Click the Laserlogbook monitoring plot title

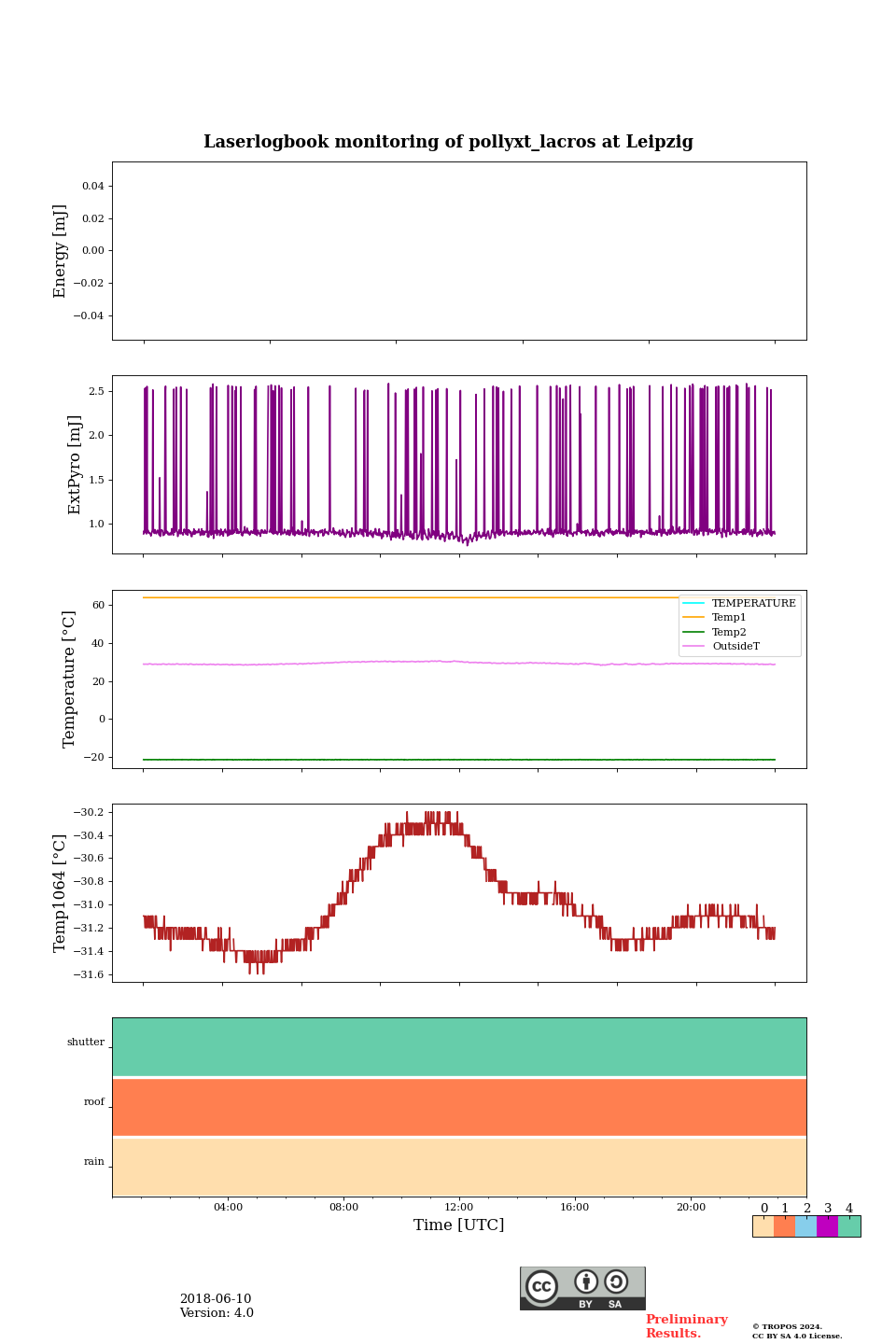coord(448,142)
